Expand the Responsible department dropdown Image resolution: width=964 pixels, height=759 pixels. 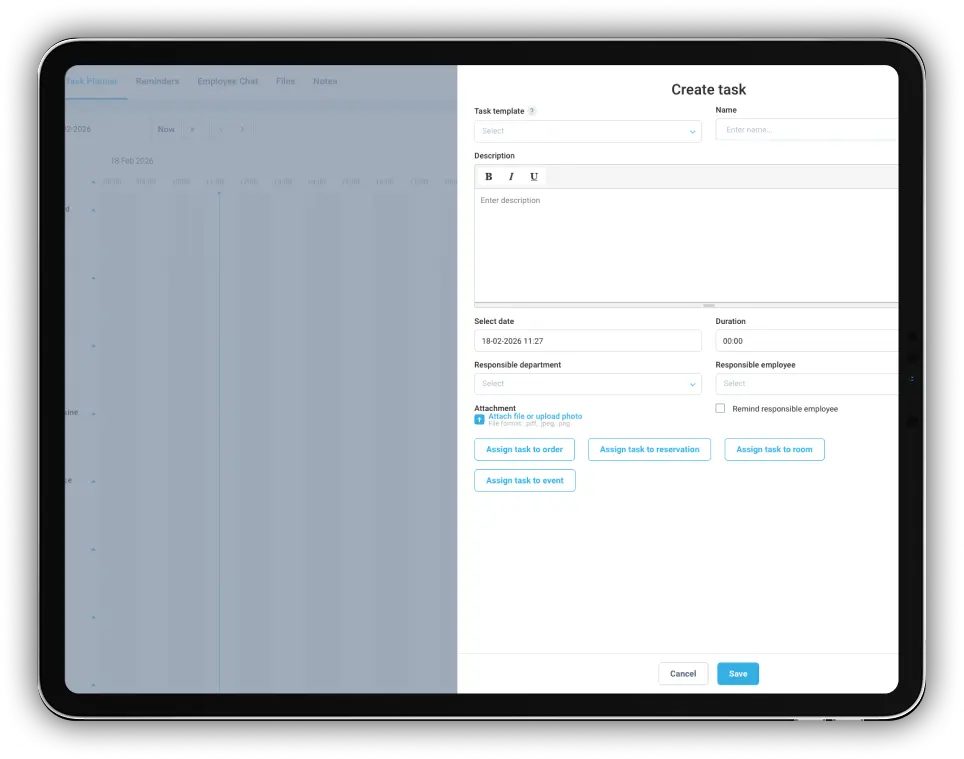coord(588,384)
